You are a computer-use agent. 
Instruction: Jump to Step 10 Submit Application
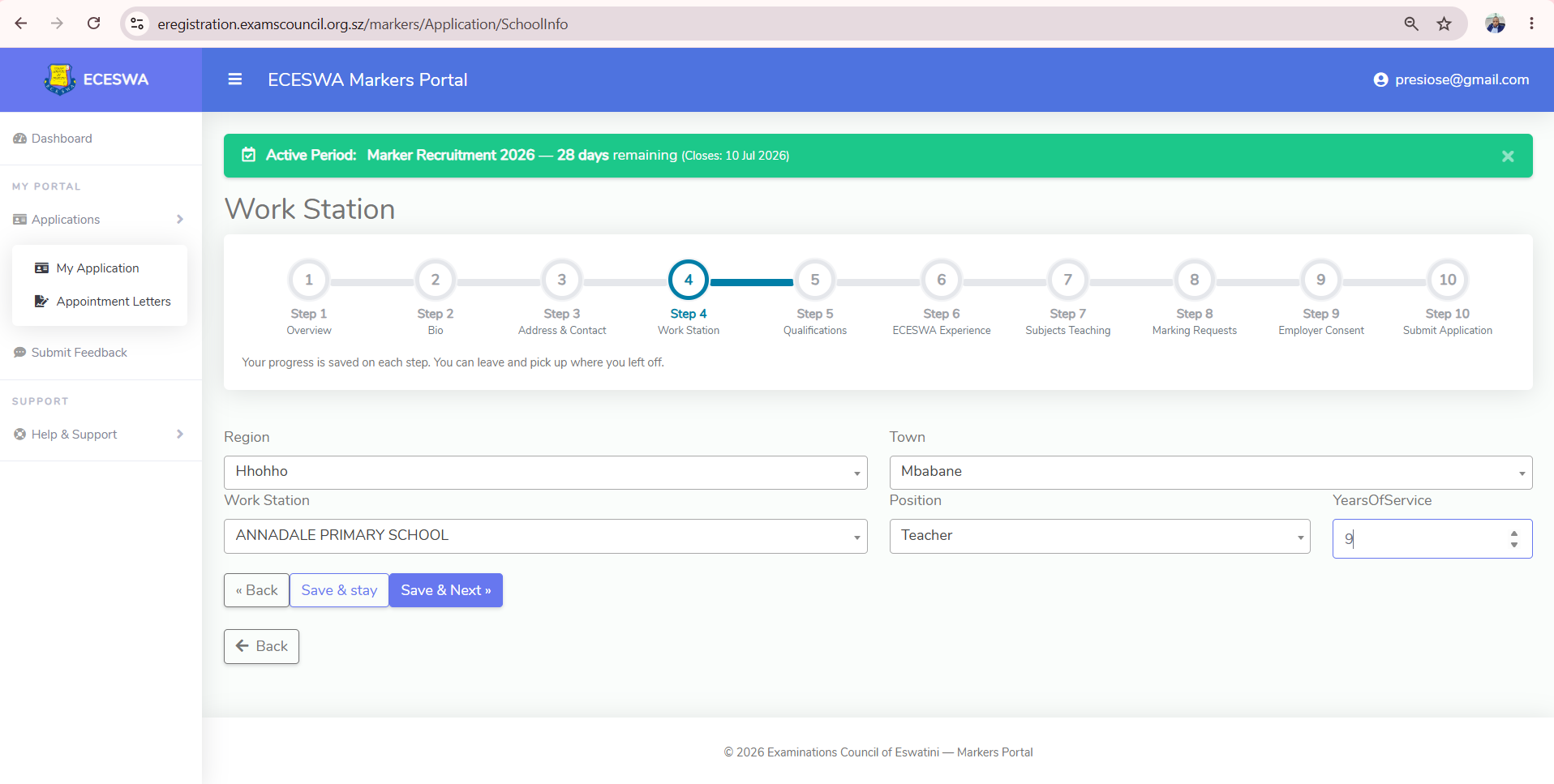tap(1448, 298)
